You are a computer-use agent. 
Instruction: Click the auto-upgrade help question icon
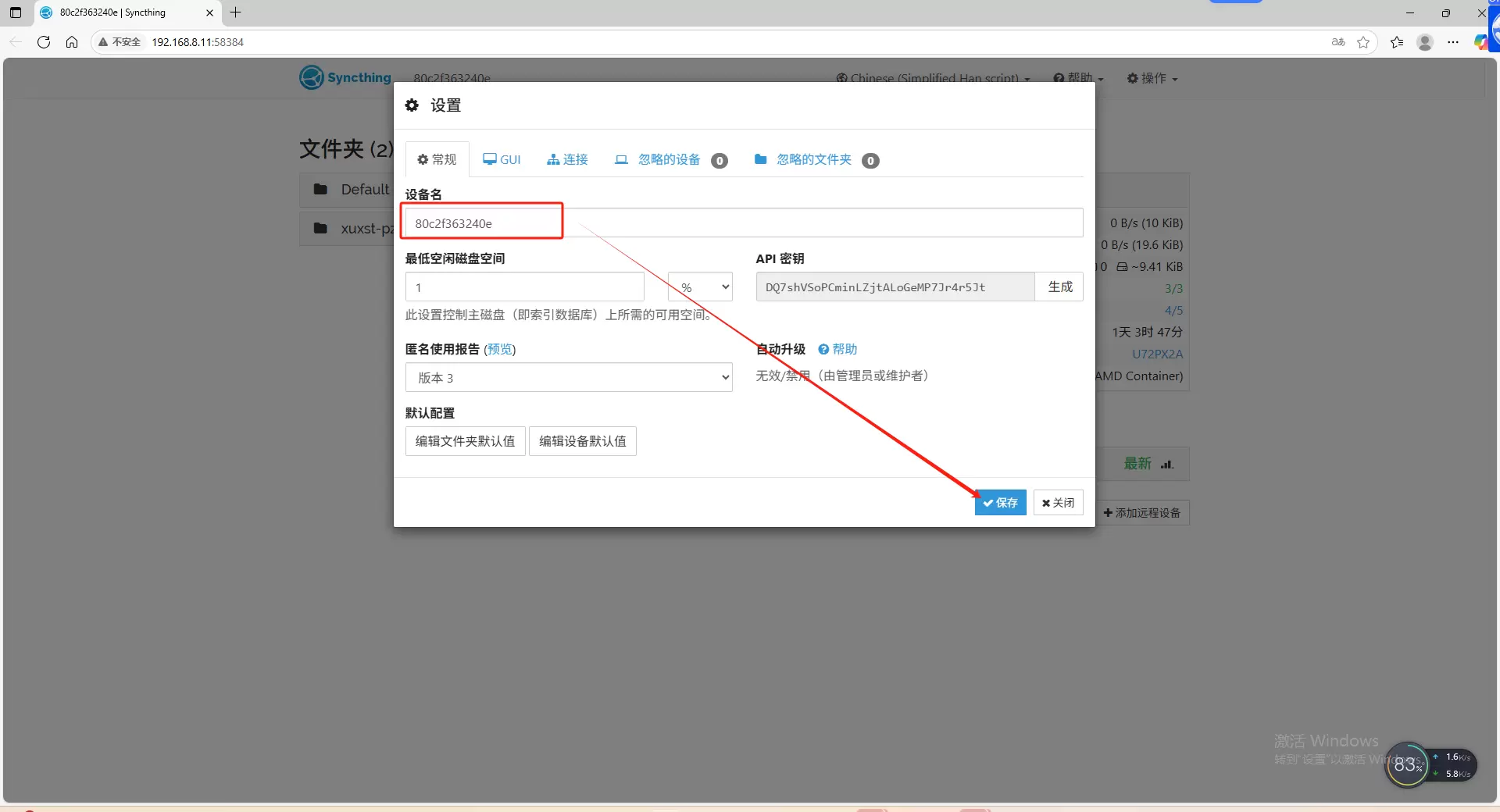[823, 350]
